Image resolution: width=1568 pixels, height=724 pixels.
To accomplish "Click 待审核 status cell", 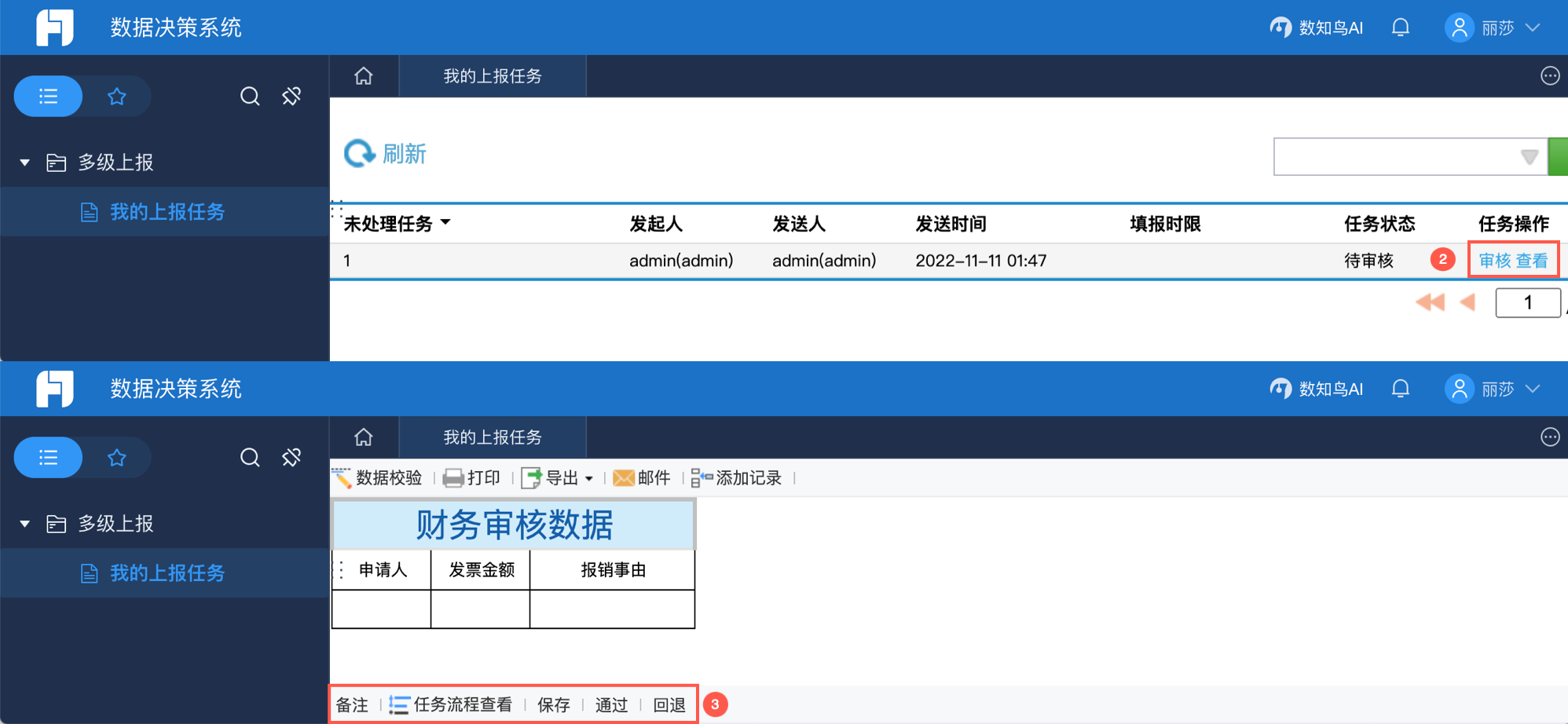I will 1368,261.
